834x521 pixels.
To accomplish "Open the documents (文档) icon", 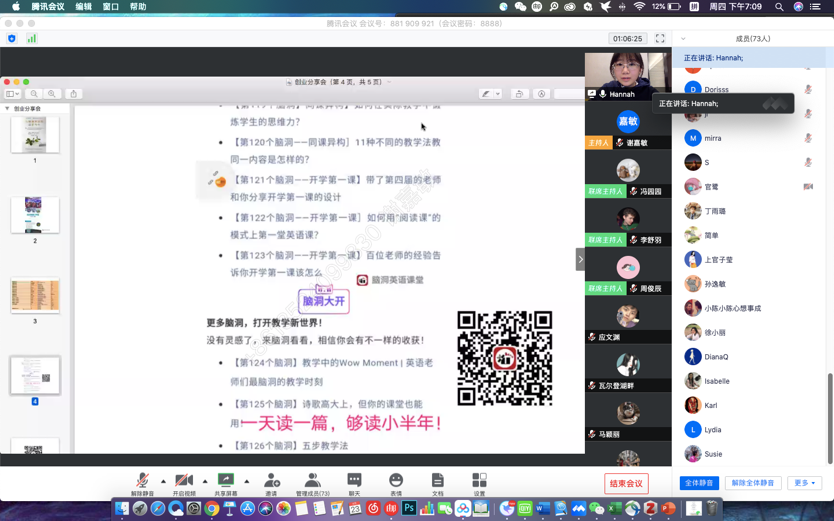I will pos(437,482).
